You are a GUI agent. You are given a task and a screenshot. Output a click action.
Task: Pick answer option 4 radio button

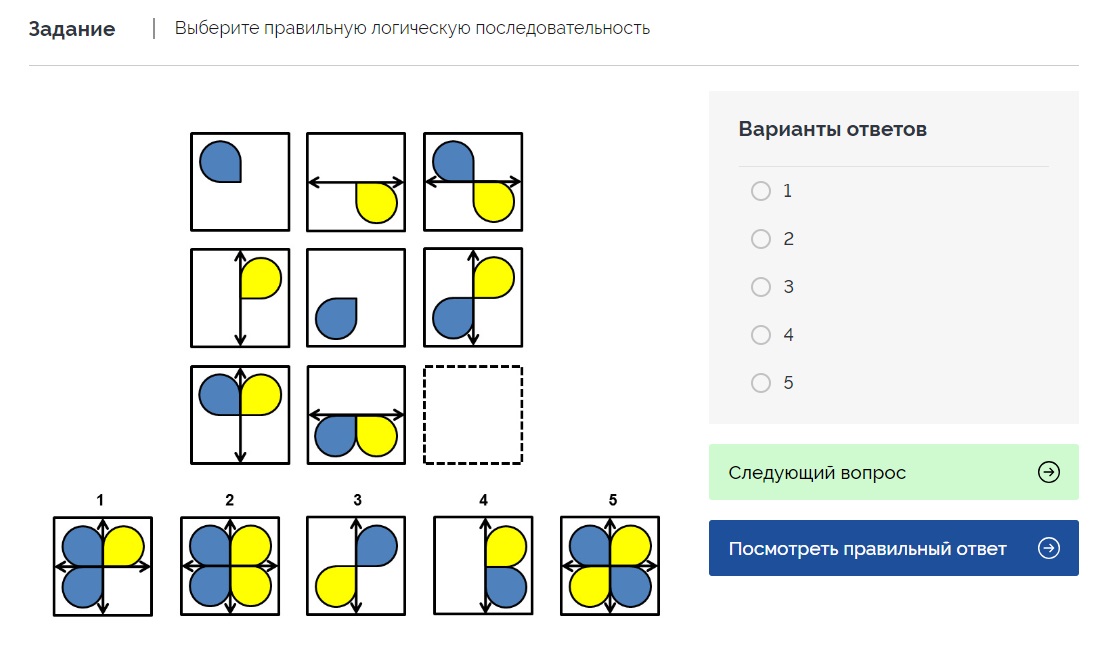(x=761, y=335)
